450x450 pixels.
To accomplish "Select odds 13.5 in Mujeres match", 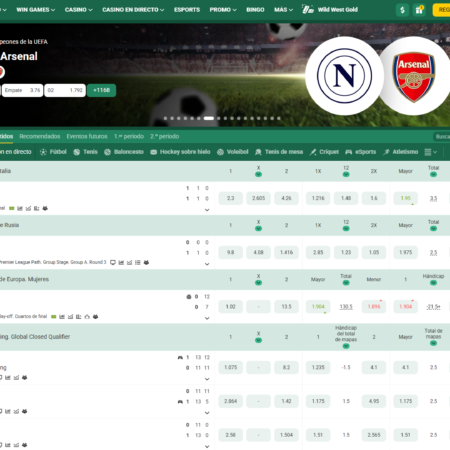I will [x=286, y=307].
